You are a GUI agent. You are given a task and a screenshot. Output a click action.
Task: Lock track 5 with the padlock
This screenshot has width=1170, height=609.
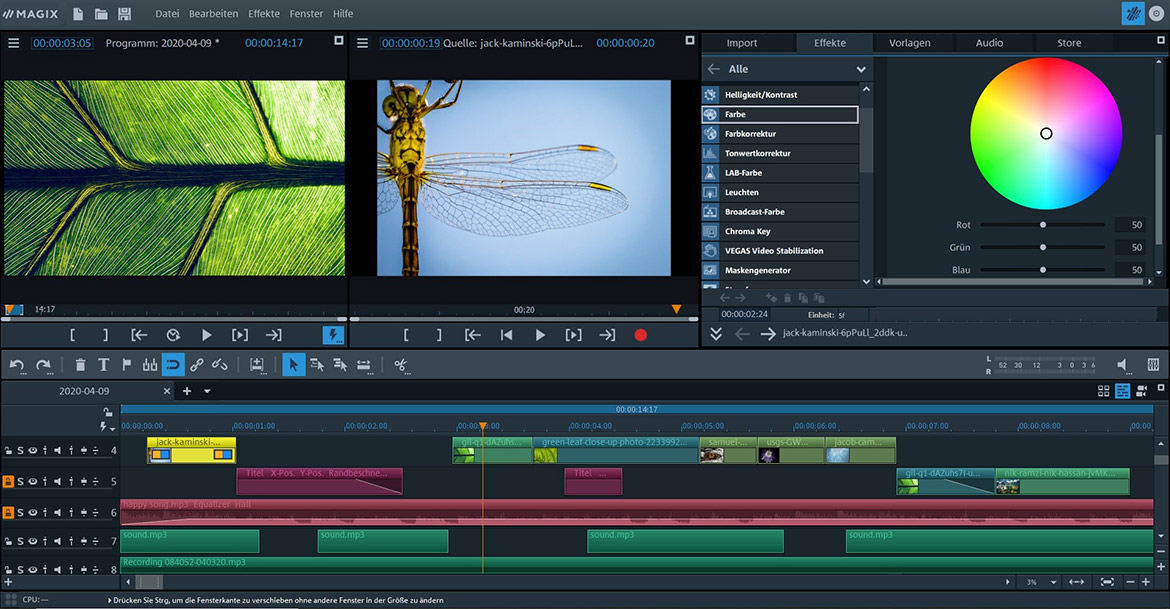8,481
